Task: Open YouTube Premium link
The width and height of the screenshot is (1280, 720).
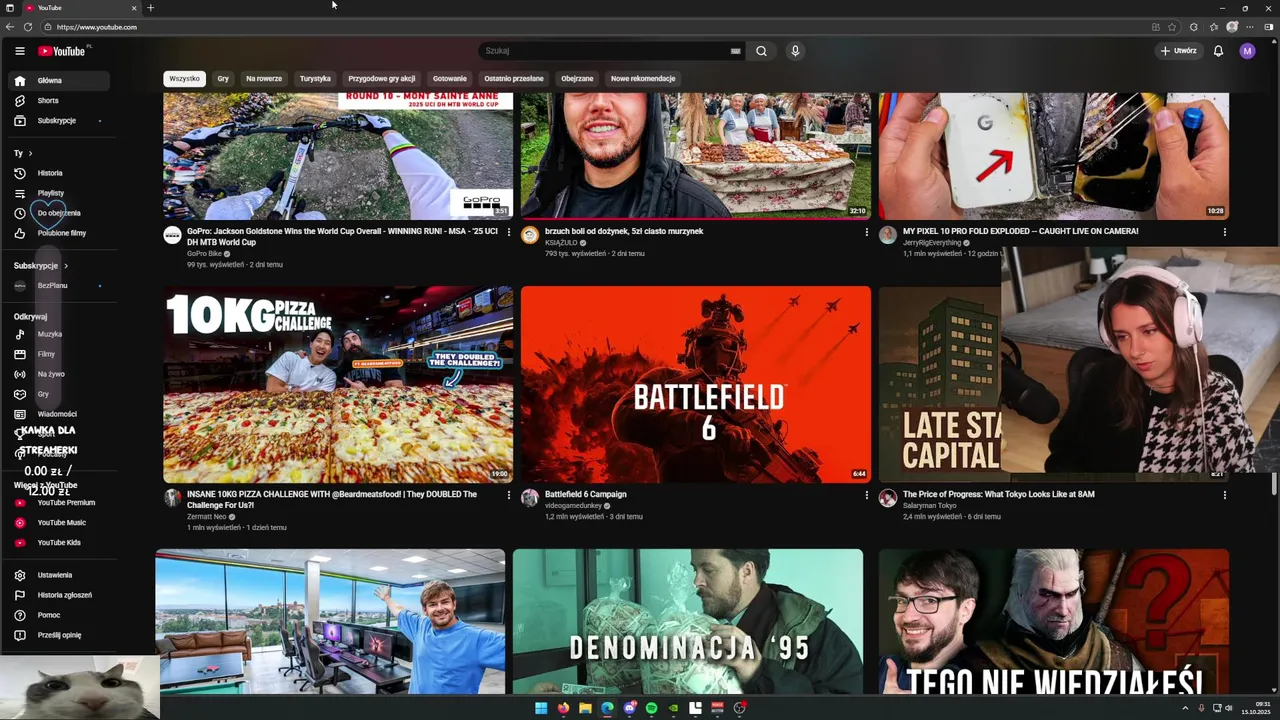Action: click(59, 503)
